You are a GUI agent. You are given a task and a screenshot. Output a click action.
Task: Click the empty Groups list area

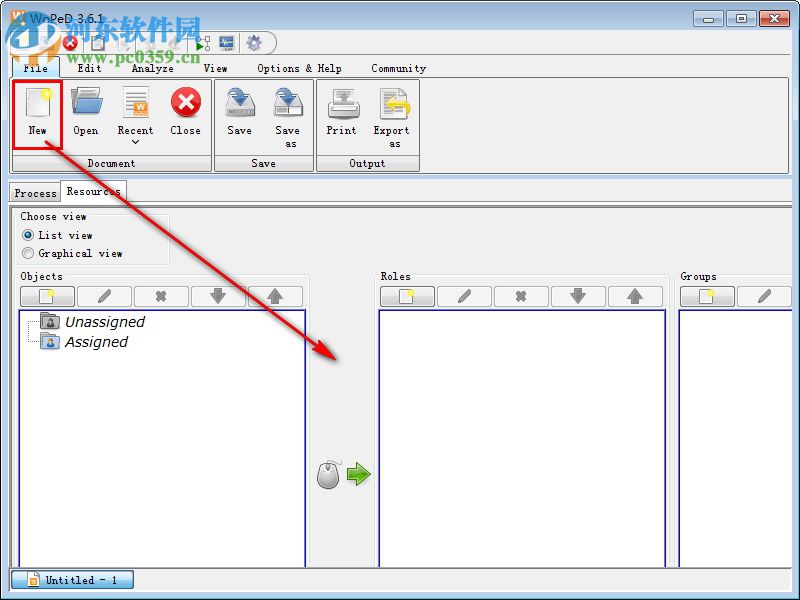click(736, 438)
